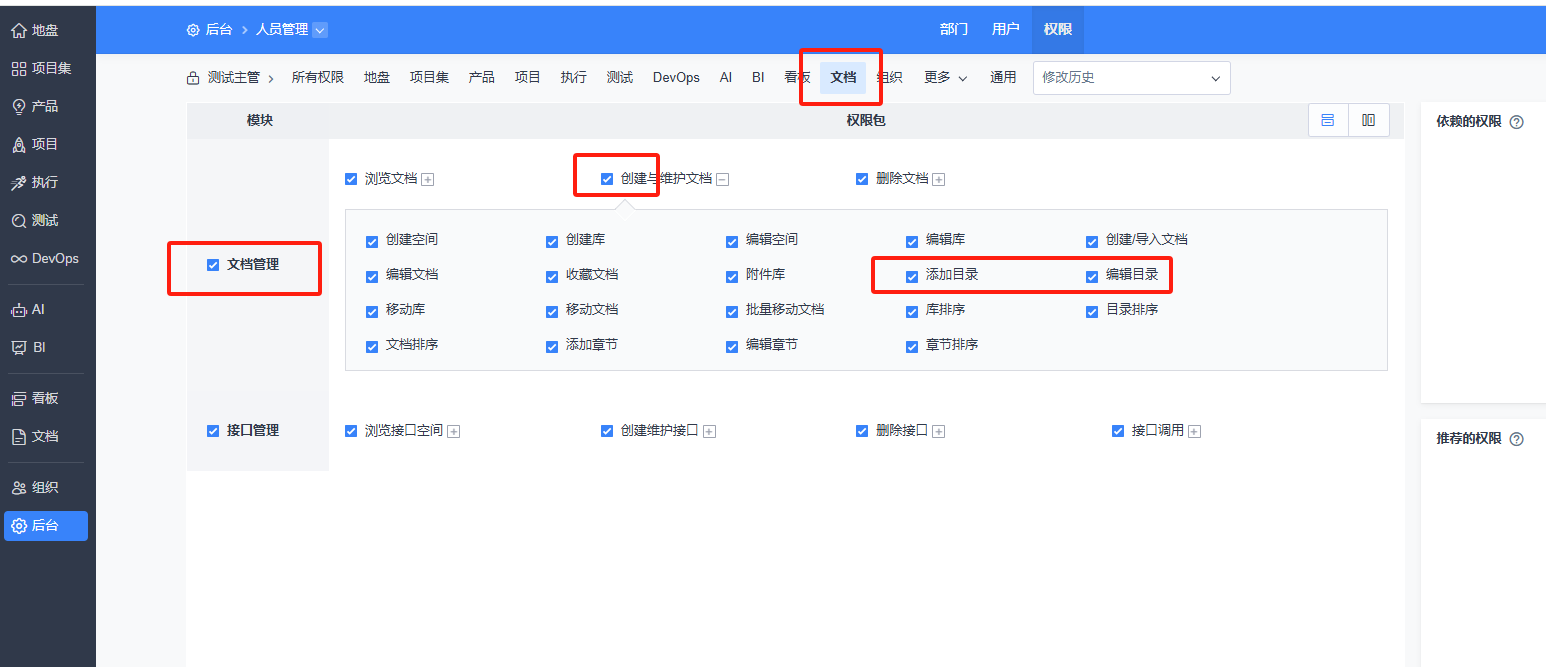Open 更多 dropdown menu
The image size is (1546, 667).
coord(945,78)
